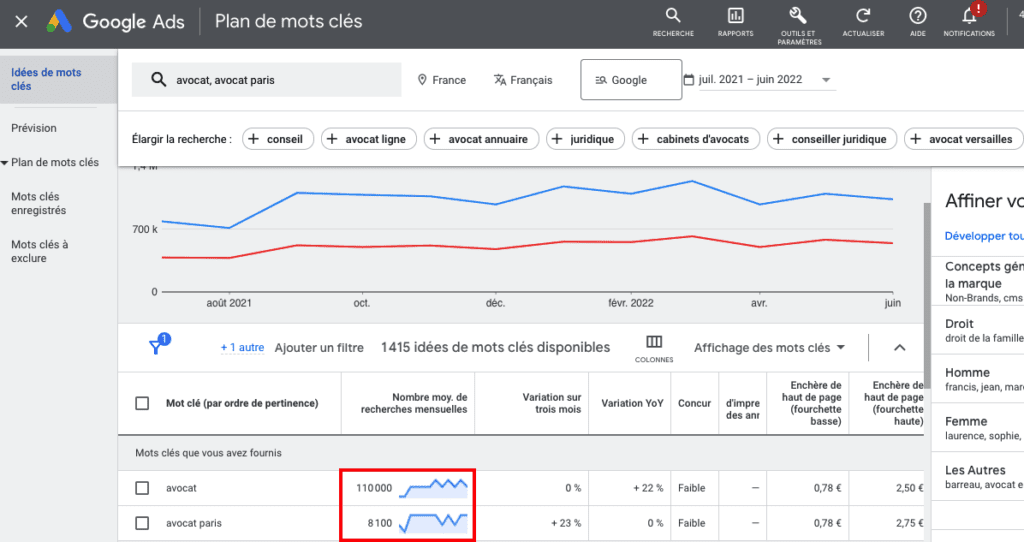1024x542 pixels.
Task: Open the Aide help icon
Action: pyautogui.click(x=917, y=16)
